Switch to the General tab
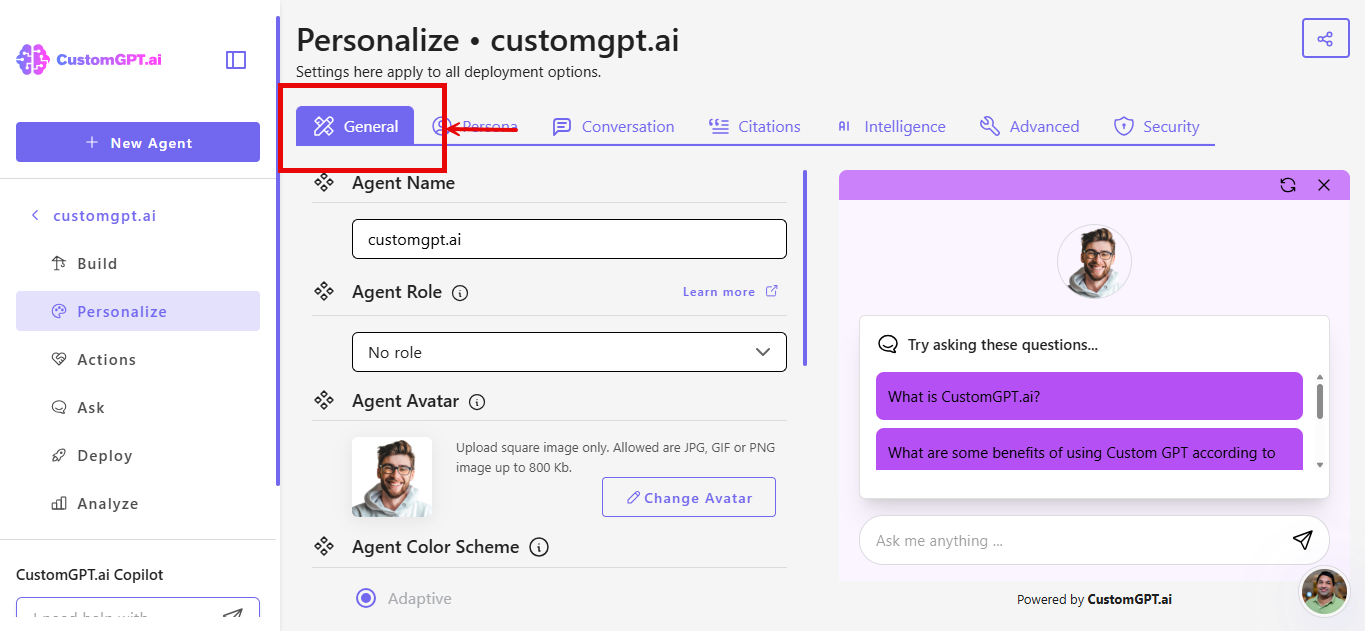 coord(355,126)
